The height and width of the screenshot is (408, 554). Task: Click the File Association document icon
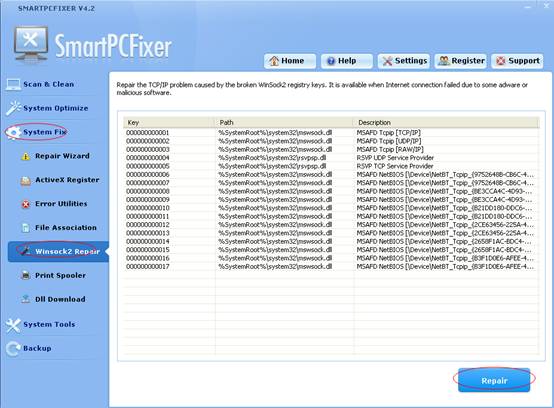pyautogui.click(x=25, y=228)
